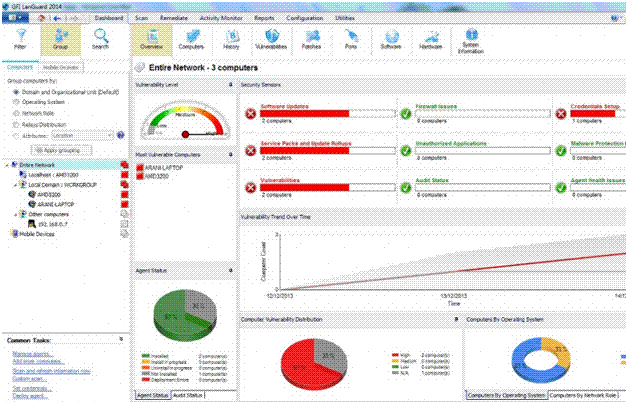Click Custom scan link
628x404 pixels.
pos(28,378)
